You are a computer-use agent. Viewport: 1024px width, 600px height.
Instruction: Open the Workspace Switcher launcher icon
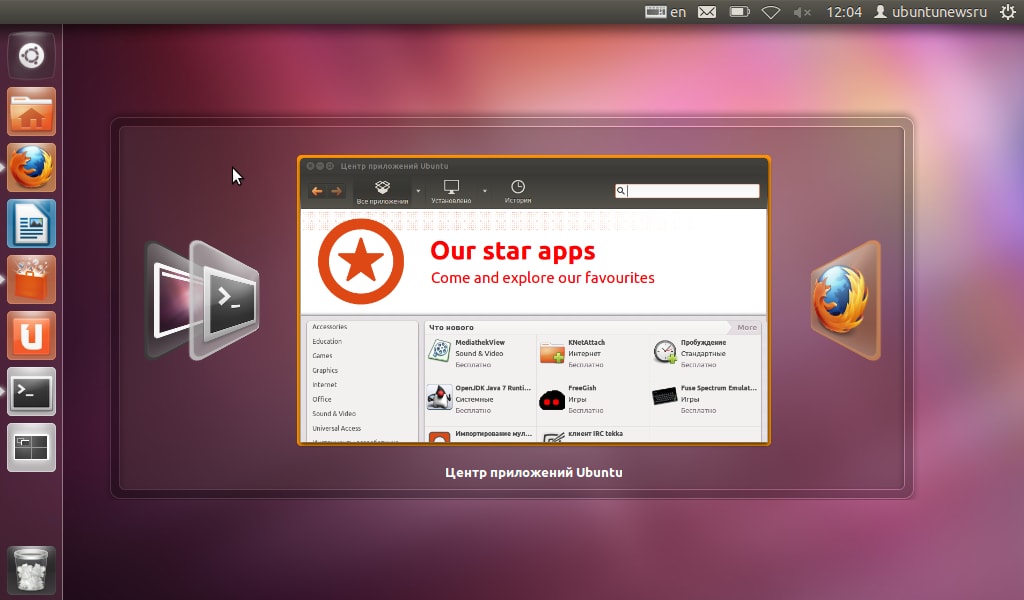pos(31,448)
